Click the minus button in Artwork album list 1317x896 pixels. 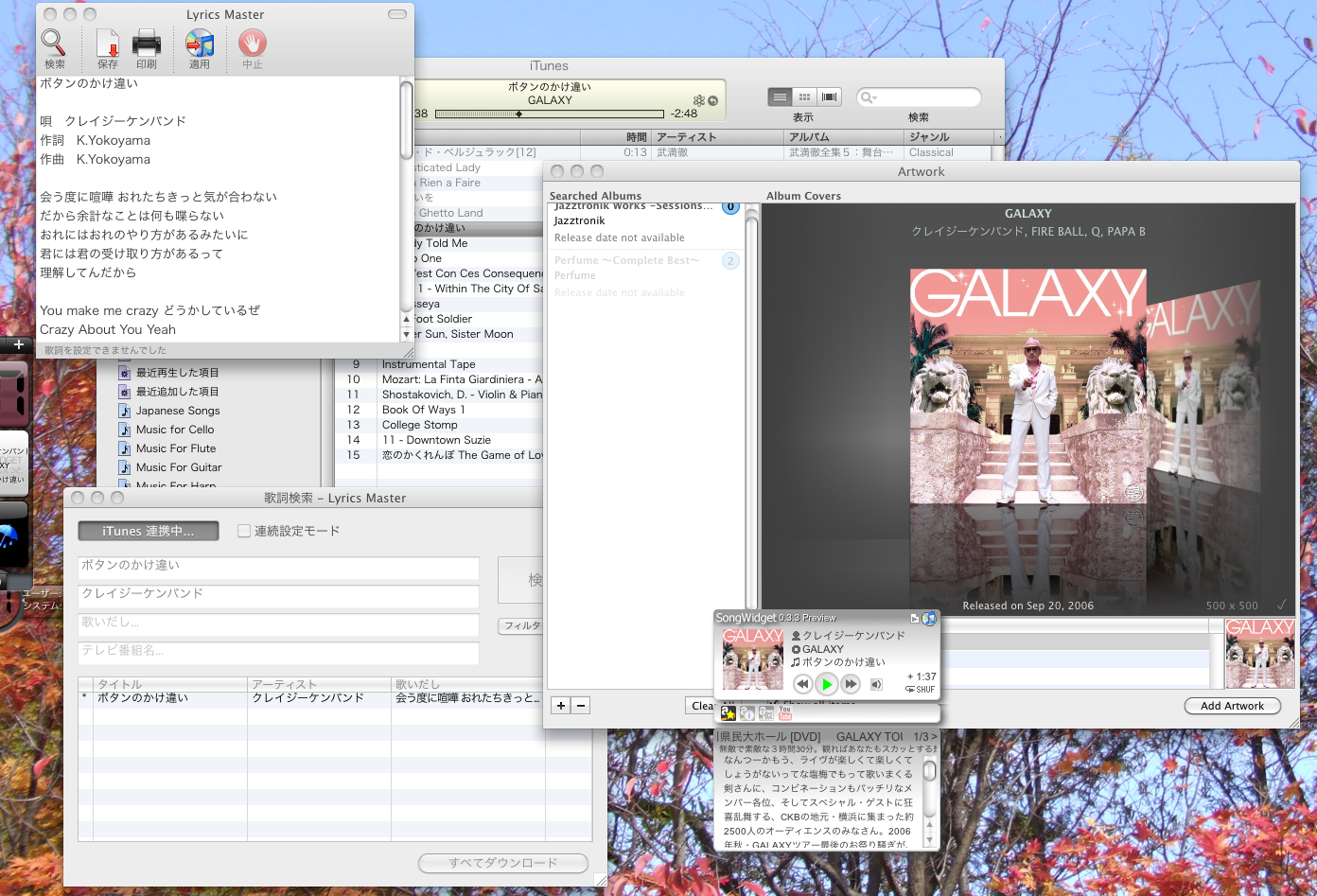point(581,705)
